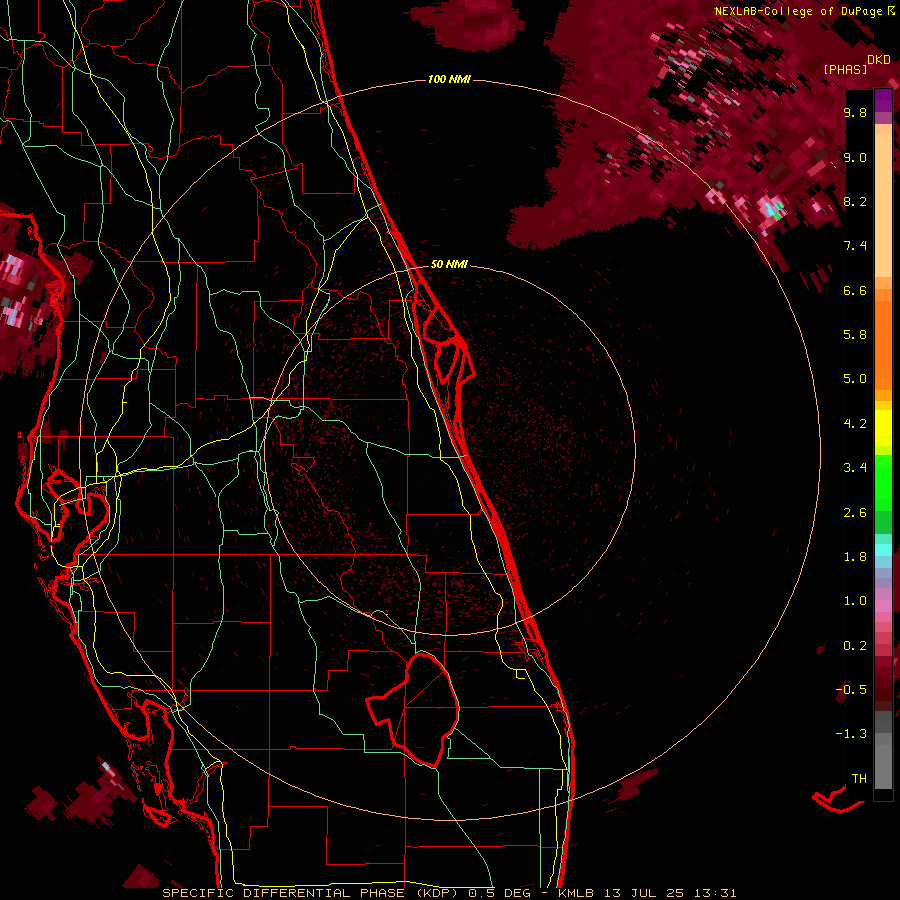Viewport: 900px width, 900px height.
Task: Pick the gray segment beside TH
Action: click(883, 766)
